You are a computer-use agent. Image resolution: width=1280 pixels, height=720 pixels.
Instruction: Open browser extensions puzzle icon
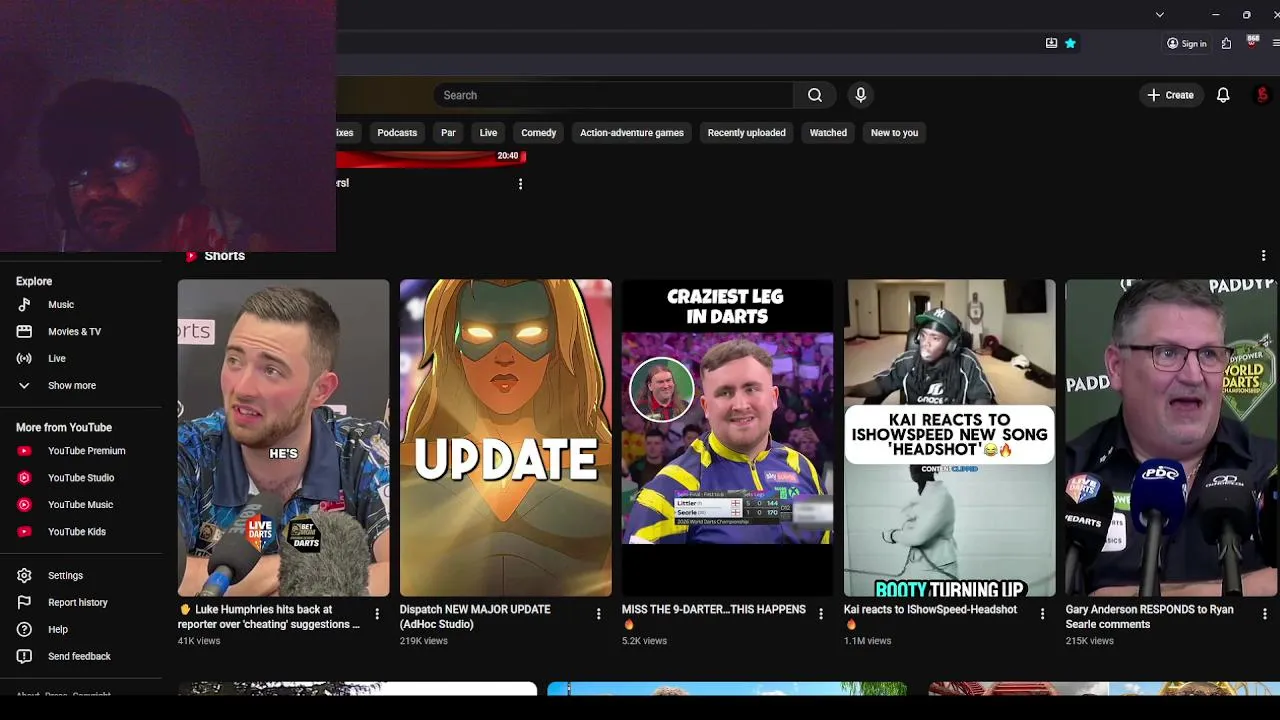(x=1226, y=43)
